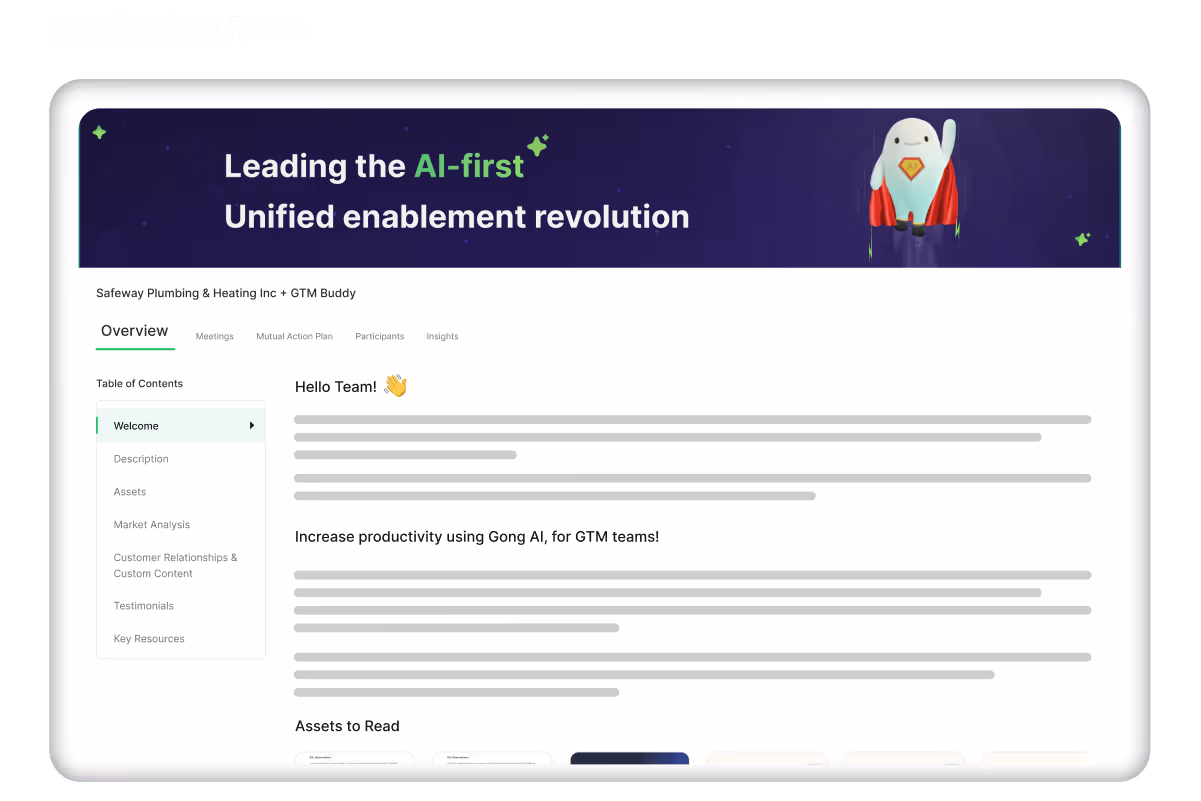Click the waving hand emoji
1201x801 pixels.
pyautogui.click(x=396, y=386)
